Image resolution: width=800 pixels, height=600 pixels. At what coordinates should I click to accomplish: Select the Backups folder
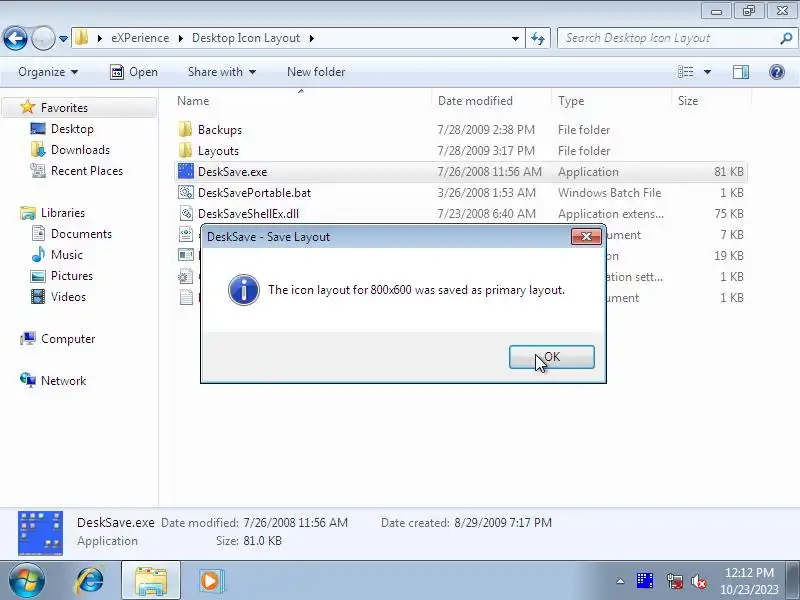click(x=219, y=130)
